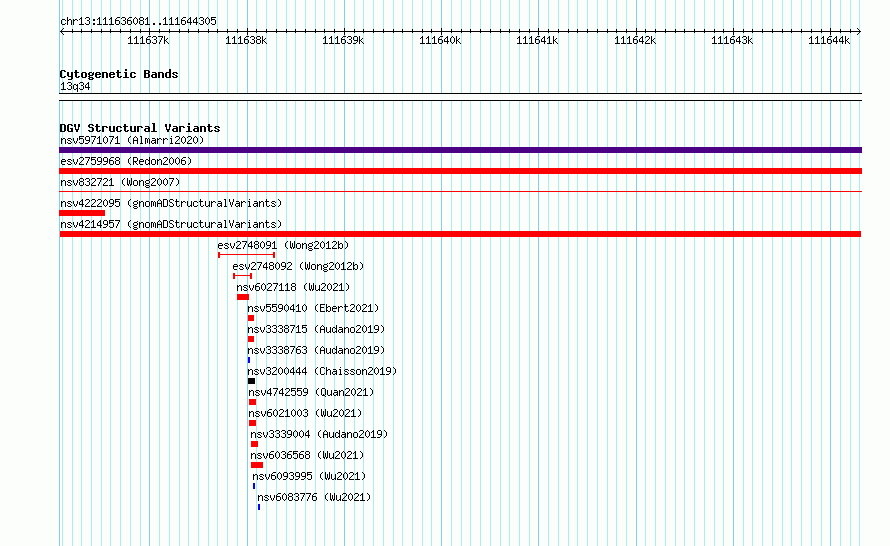Click the ruler's right arrow end
Screen dimensions: 890x546
[x=859, y=31]
